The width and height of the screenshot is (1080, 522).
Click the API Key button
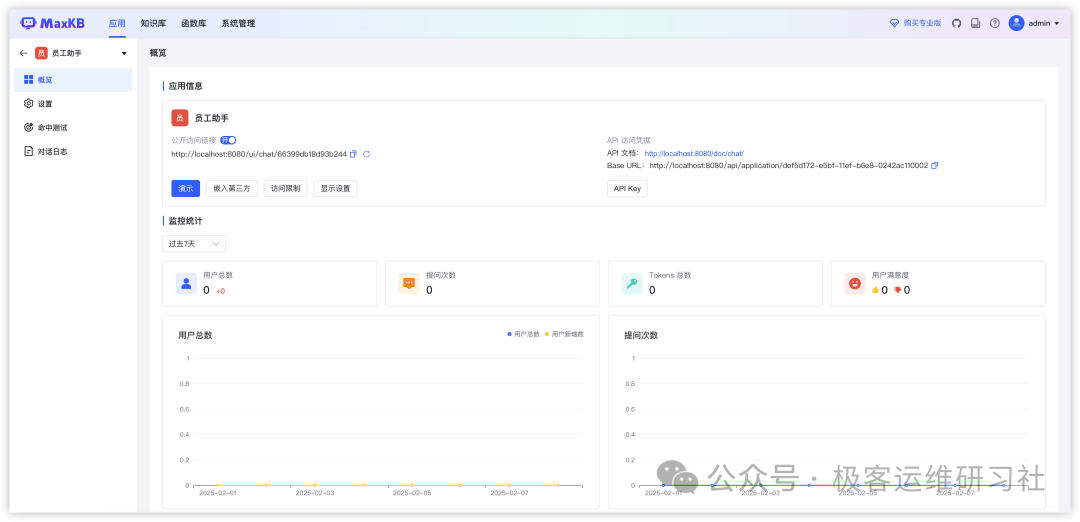[627, 188]
